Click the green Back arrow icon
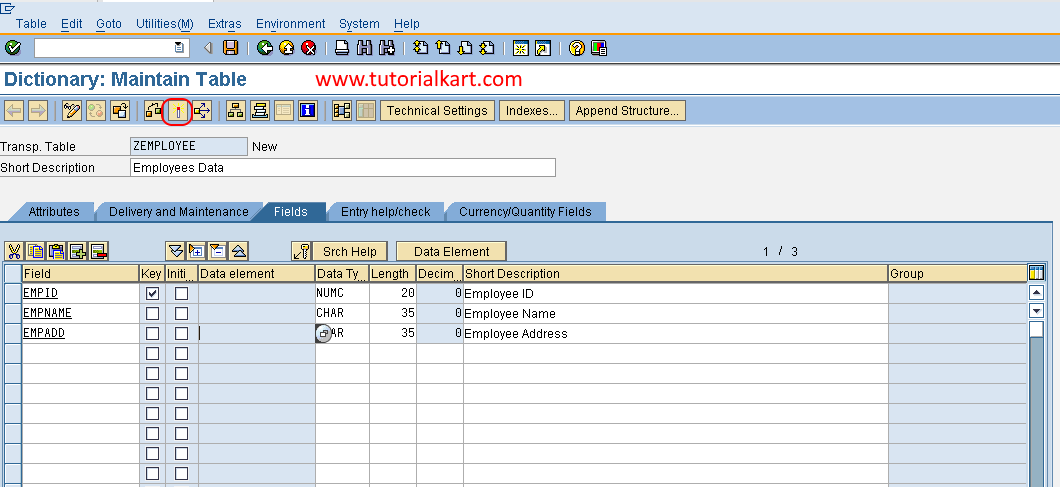Screen dimensions: 1060x487 pos(265,48)
